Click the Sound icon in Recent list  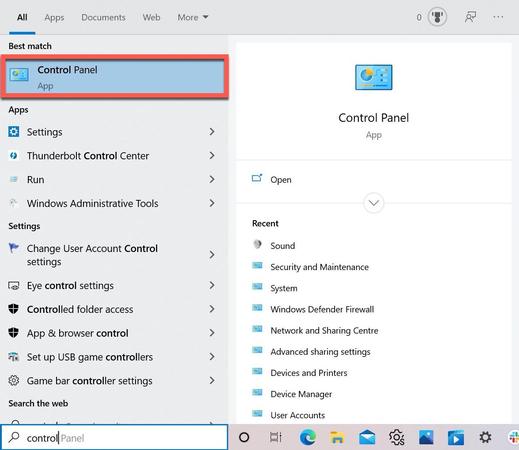[257, 244]
